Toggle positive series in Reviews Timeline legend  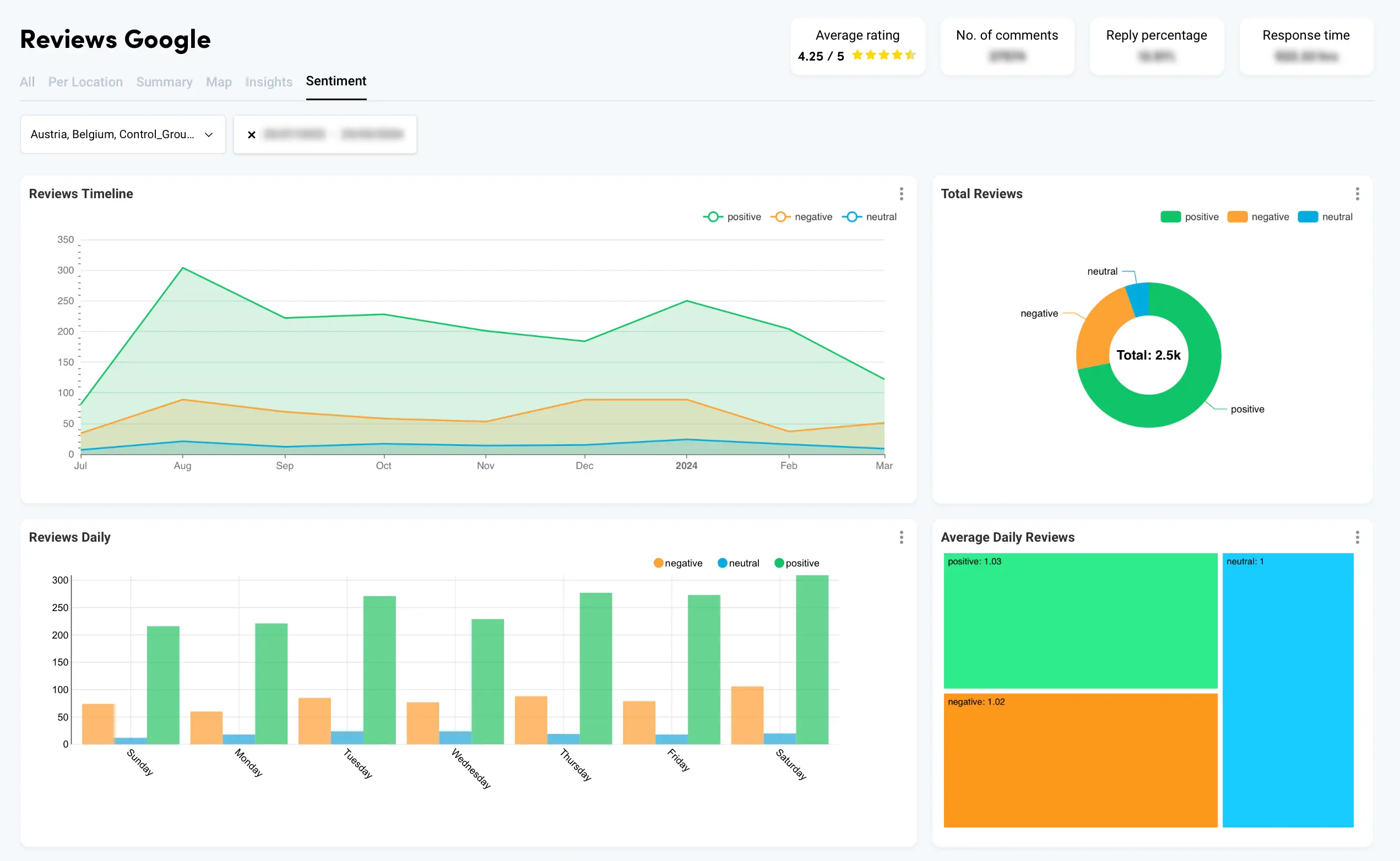coord(732,217)
